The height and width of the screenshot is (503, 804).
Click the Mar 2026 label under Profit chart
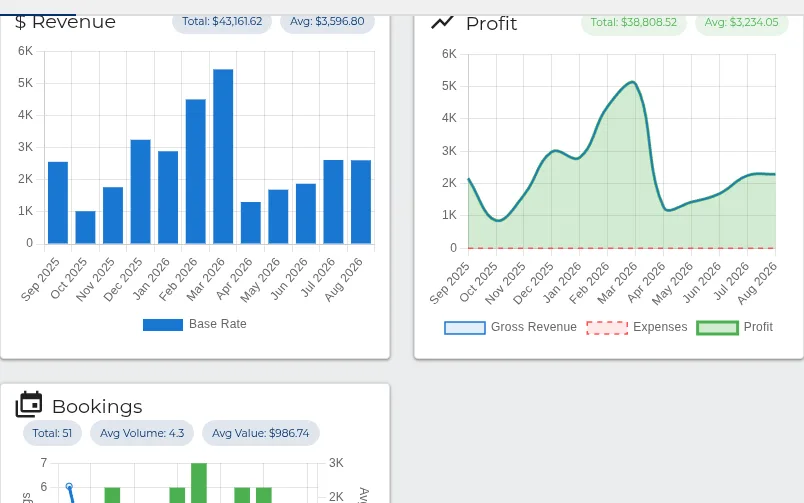click(617, 283)
